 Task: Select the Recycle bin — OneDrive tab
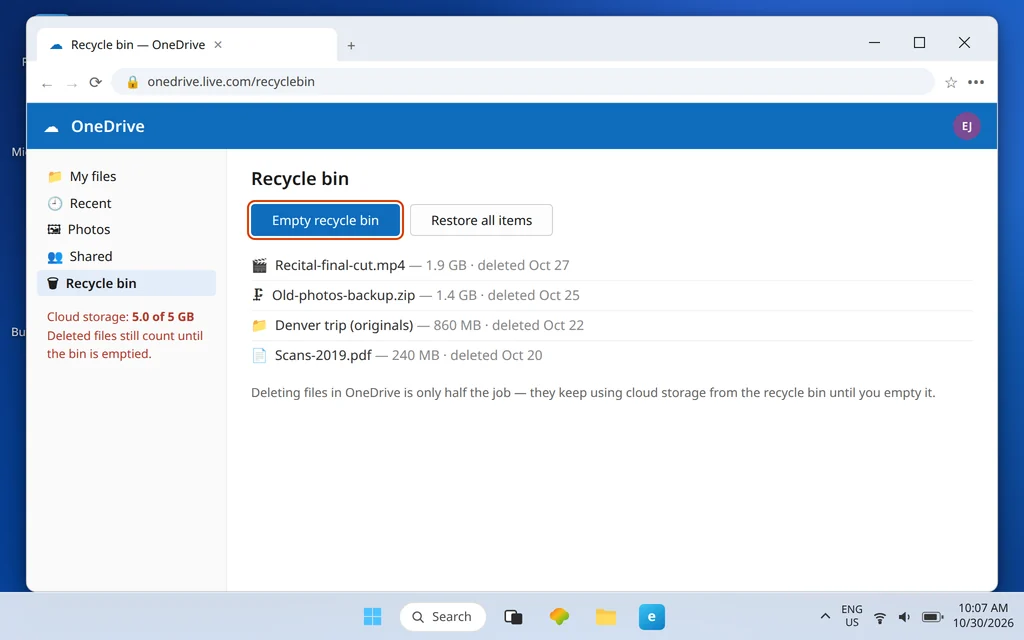(187, 44)
